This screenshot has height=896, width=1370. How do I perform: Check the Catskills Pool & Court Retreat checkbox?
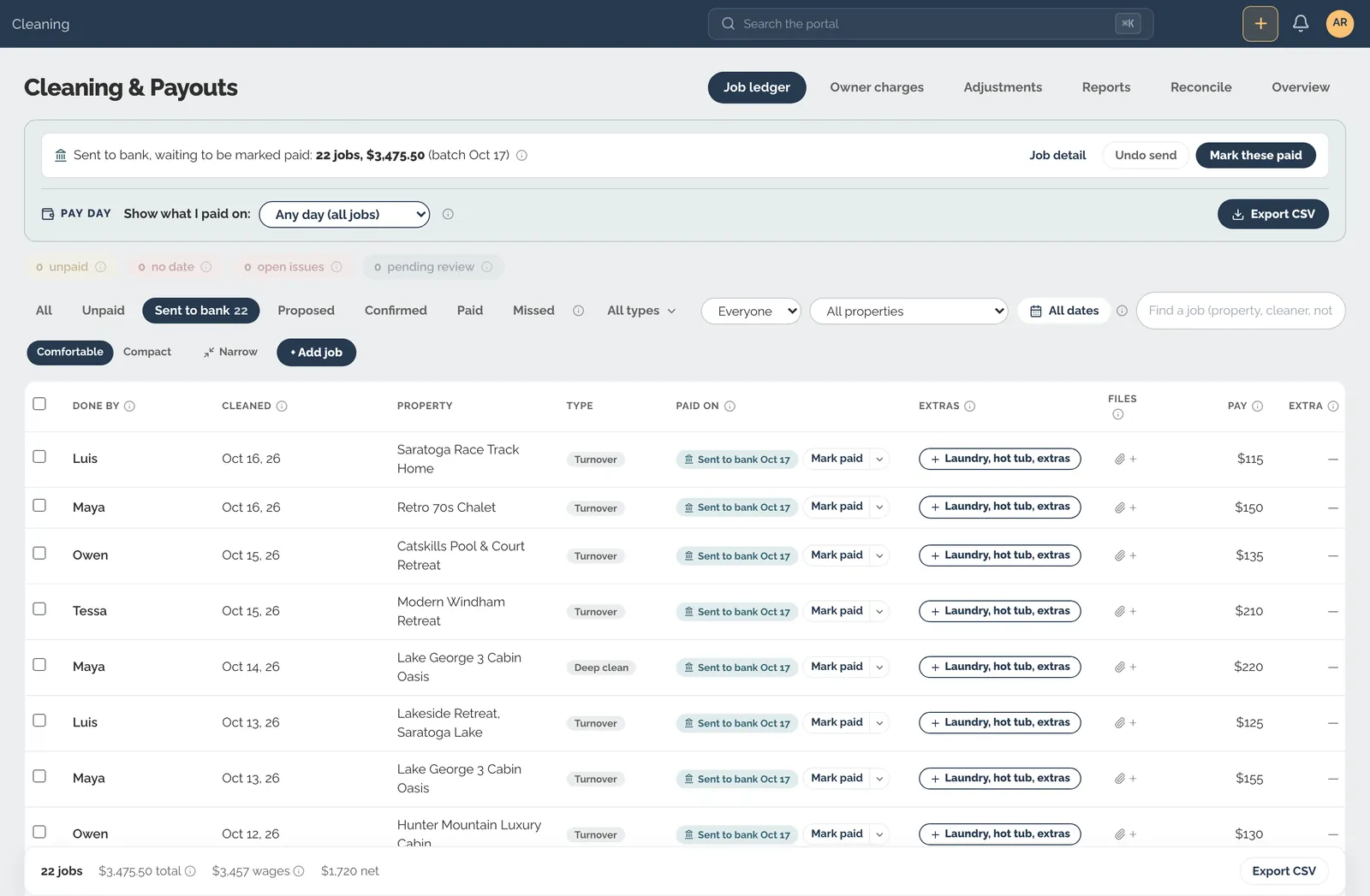tap(39, 554)
